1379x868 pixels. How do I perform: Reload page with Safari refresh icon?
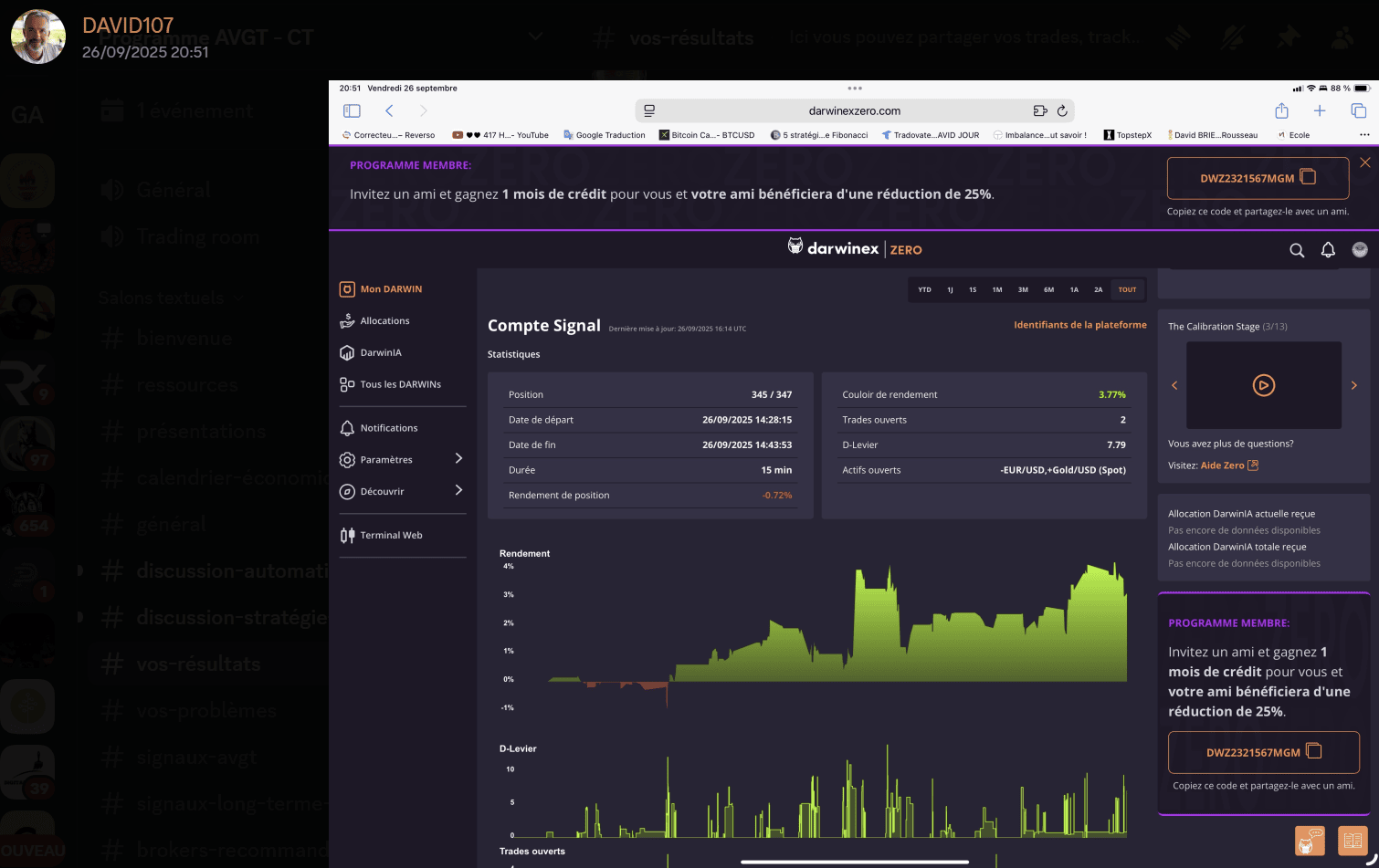[x=1062, y=110]
